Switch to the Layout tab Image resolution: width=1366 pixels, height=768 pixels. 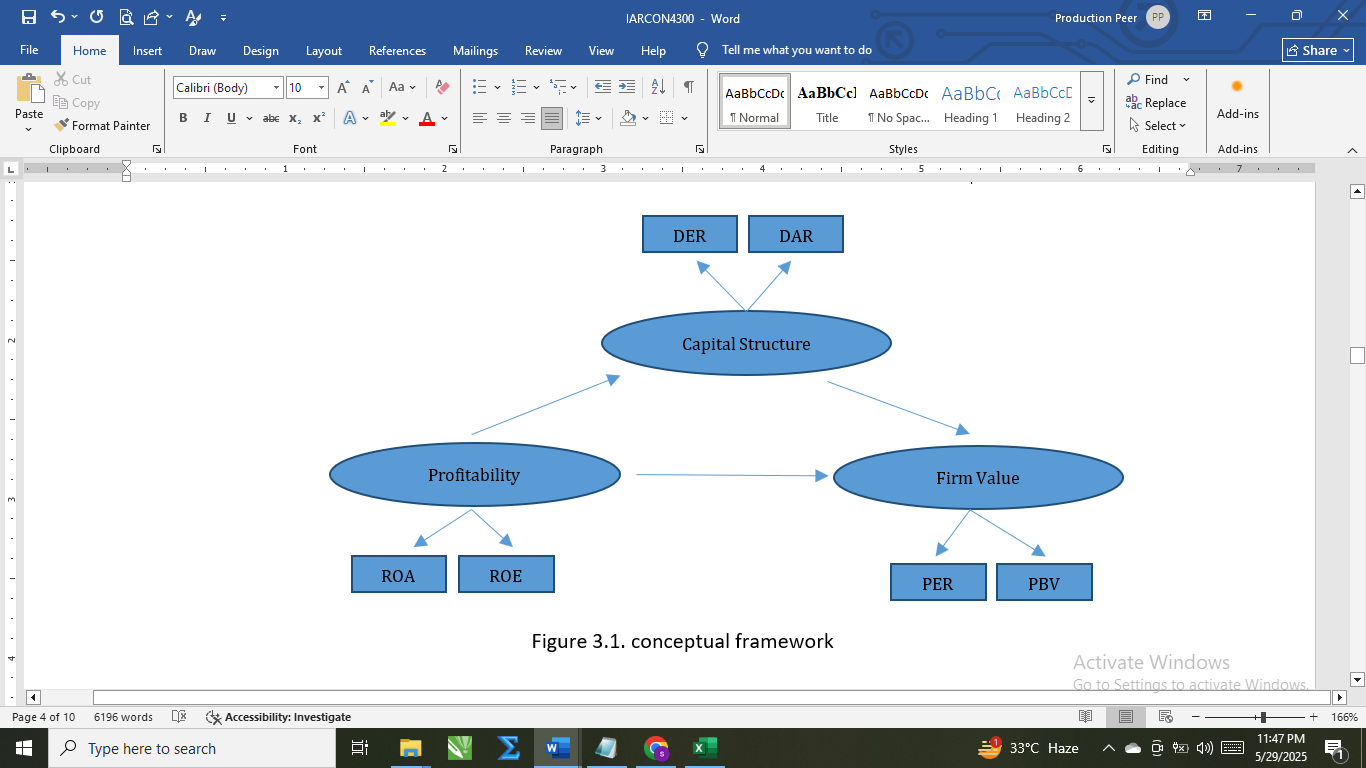pyautogui.click(x=323, y=50)
